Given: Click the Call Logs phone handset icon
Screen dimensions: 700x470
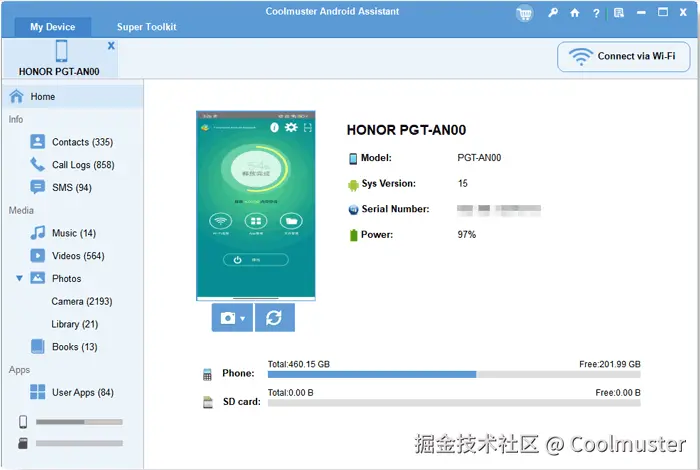Looking at the screenshot, I should click(x=38, y=164).
